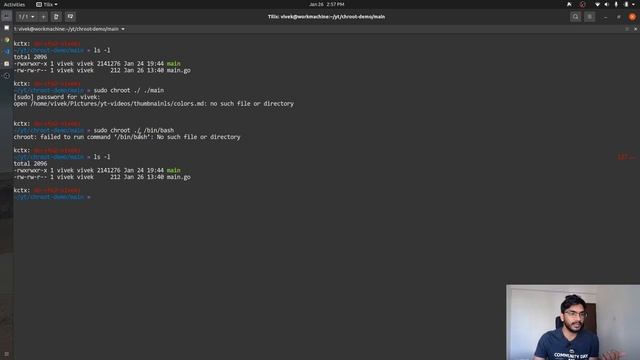Image resolution: width=640 pixels, height=360 pixels.
Task: Open the Activities overview
Action: [x=14, y=4]
